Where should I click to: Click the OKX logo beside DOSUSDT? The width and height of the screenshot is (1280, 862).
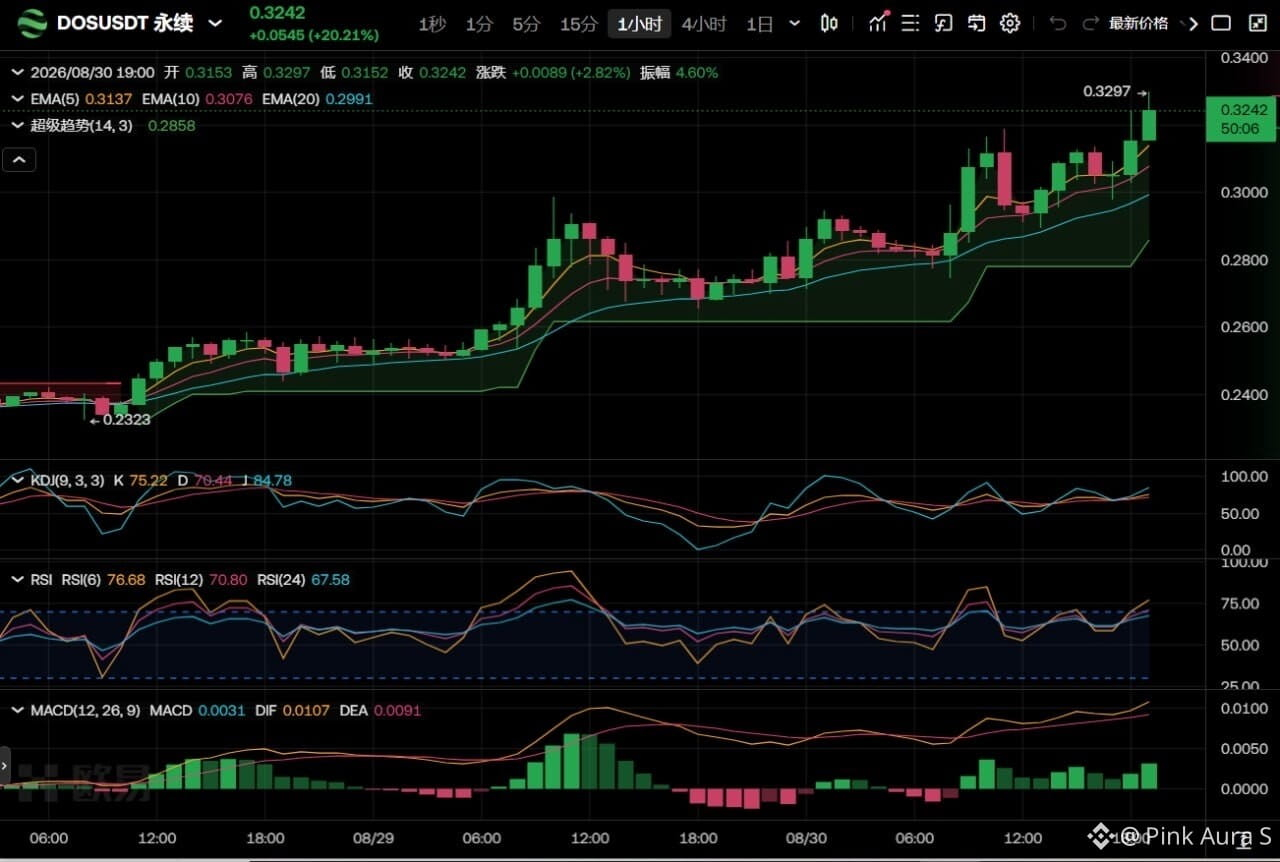(32, 23)
